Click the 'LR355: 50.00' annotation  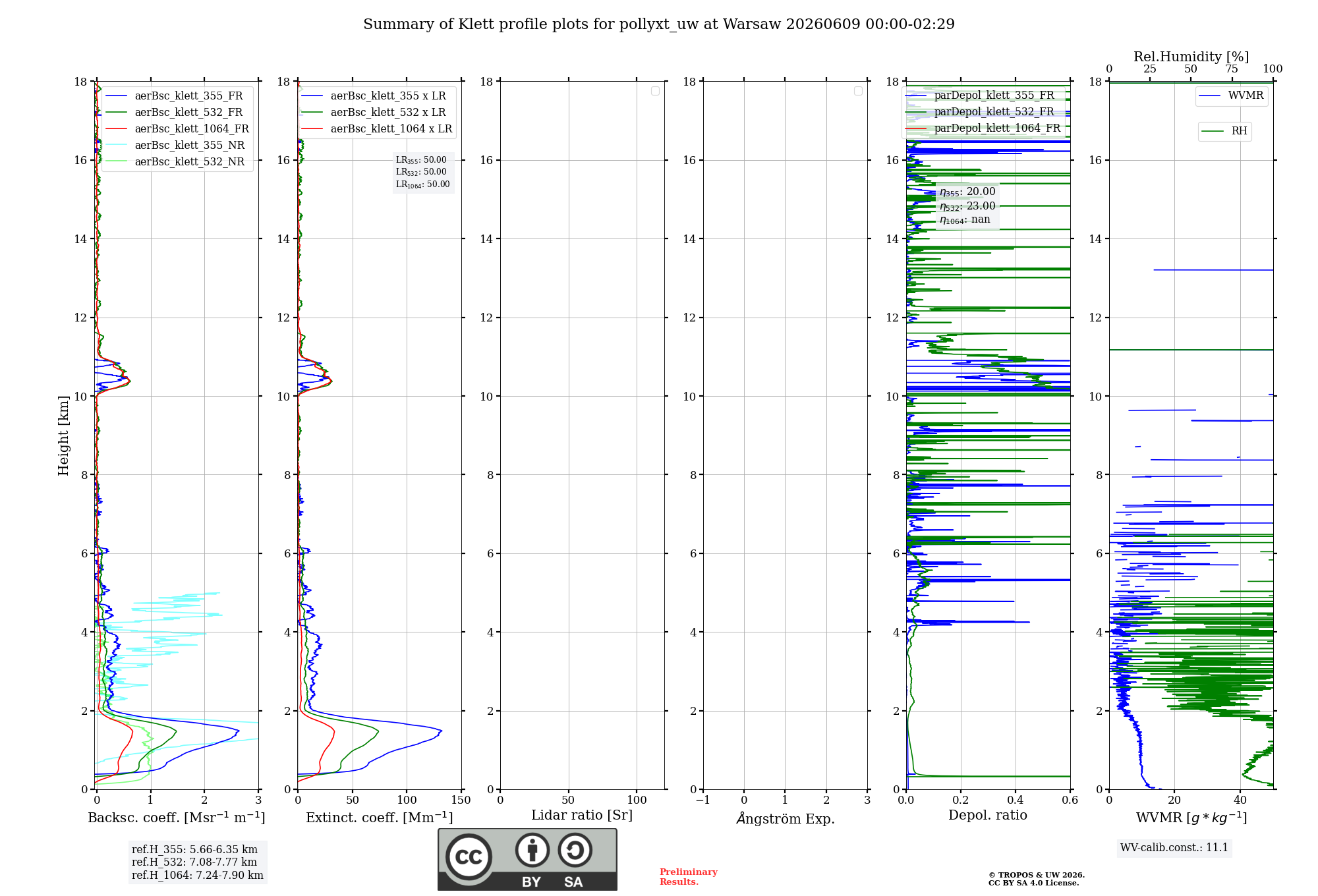(x=421, y=160)
